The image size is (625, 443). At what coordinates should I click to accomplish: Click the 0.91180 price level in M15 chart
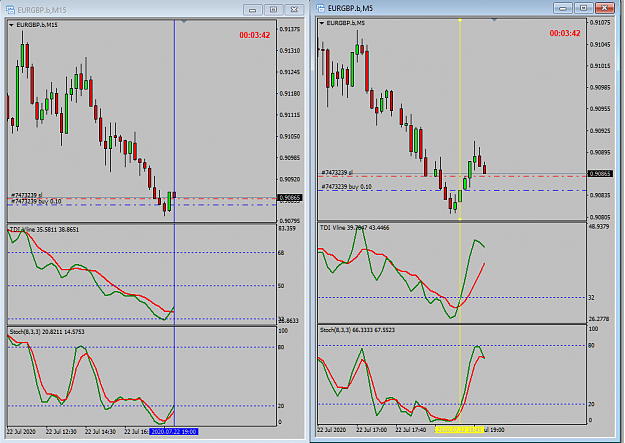[290, 94]
